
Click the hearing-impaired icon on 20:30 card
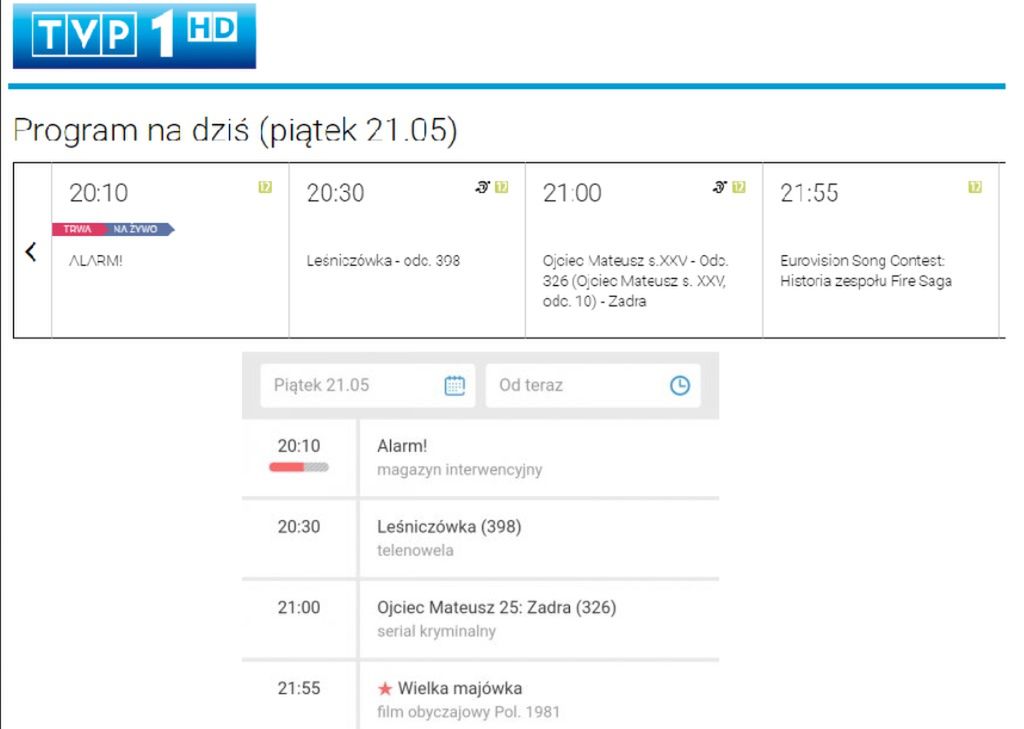(x=483, y=187)
